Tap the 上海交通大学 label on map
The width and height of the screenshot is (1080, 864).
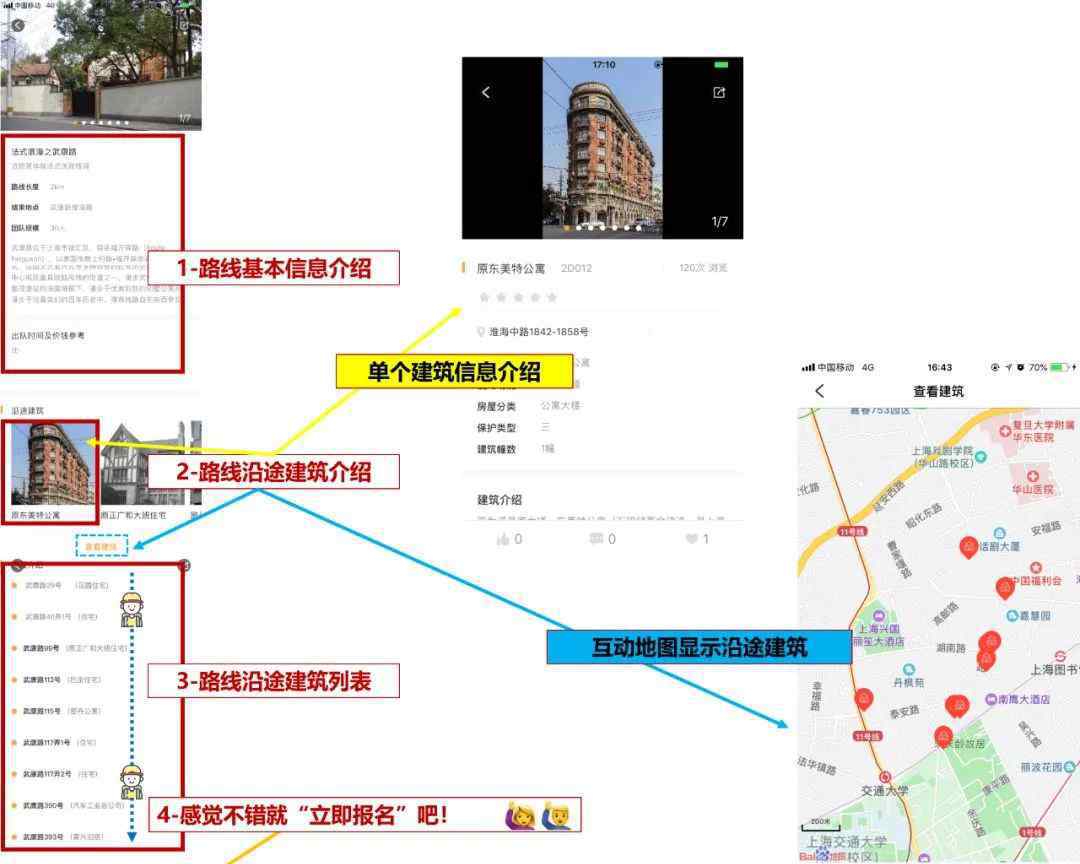click(847, 842)
